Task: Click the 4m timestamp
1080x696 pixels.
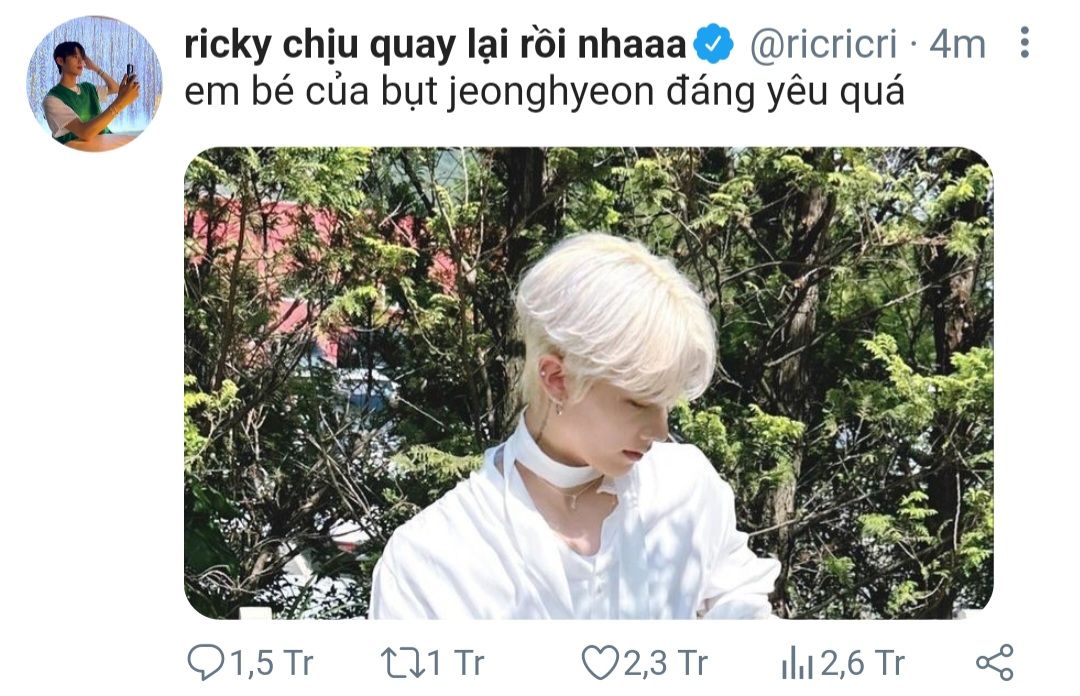Action: 957,45
